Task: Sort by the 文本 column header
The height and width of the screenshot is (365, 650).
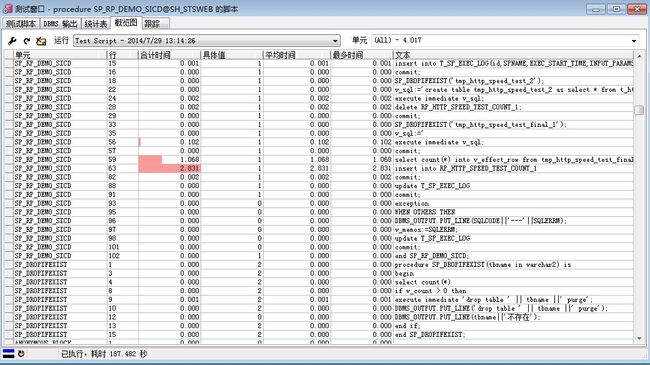Action: (513, 55)
